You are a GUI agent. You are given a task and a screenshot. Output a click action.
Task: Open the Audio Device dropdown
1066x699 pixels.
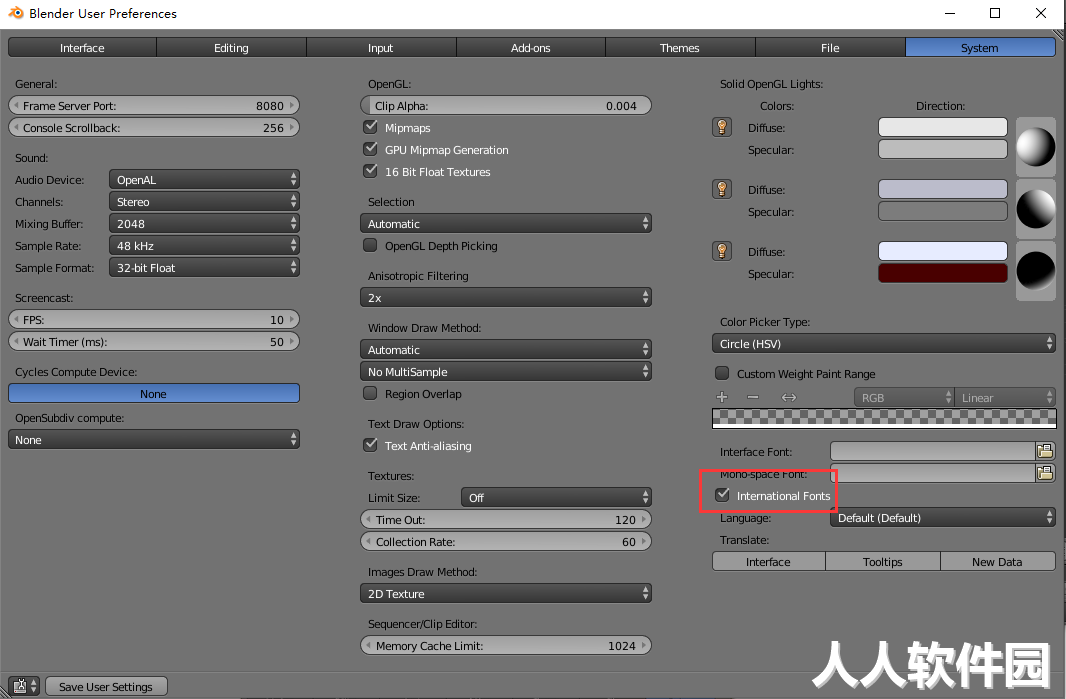[204, 180]
